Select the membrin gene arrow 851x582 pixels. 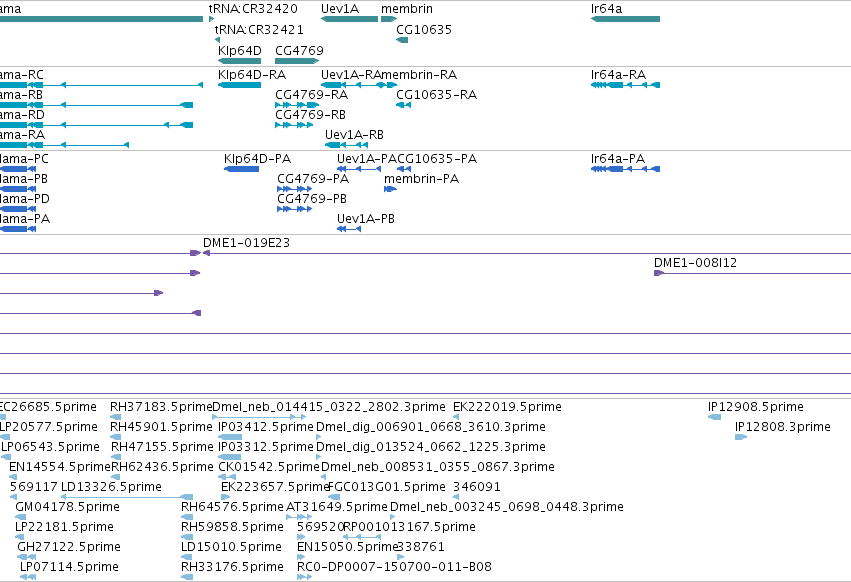tap(389, 19)
